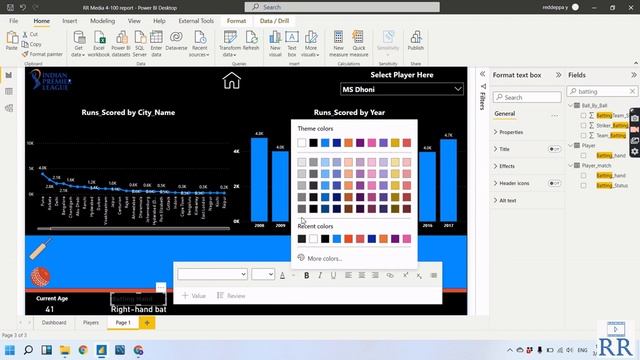The image size is (640, 360).
Task: Click the Paste icon in the ribbon
Action: tap(11, 40)
